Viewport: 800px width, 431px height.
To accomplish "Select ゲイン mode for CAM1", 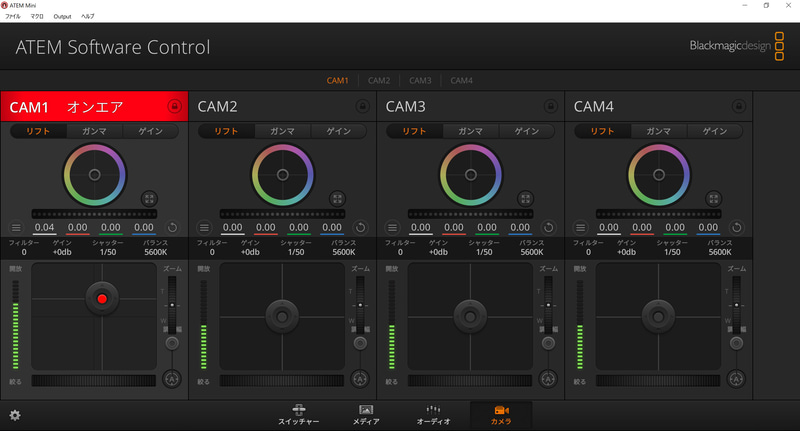I will tap(151, 131).
